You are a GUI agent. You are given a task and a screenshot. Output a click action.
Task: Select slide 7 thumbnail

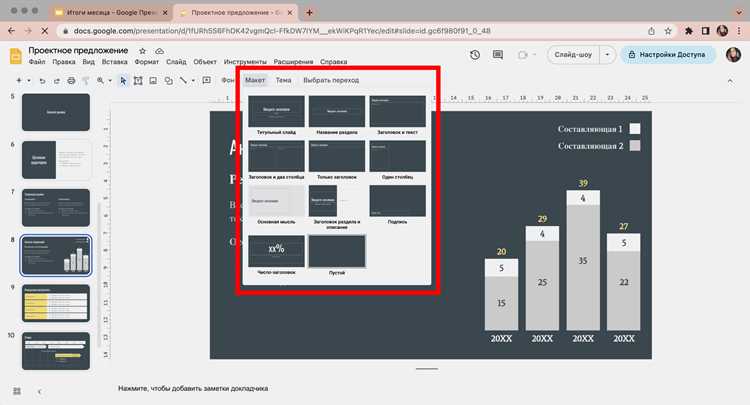point(55,208)
